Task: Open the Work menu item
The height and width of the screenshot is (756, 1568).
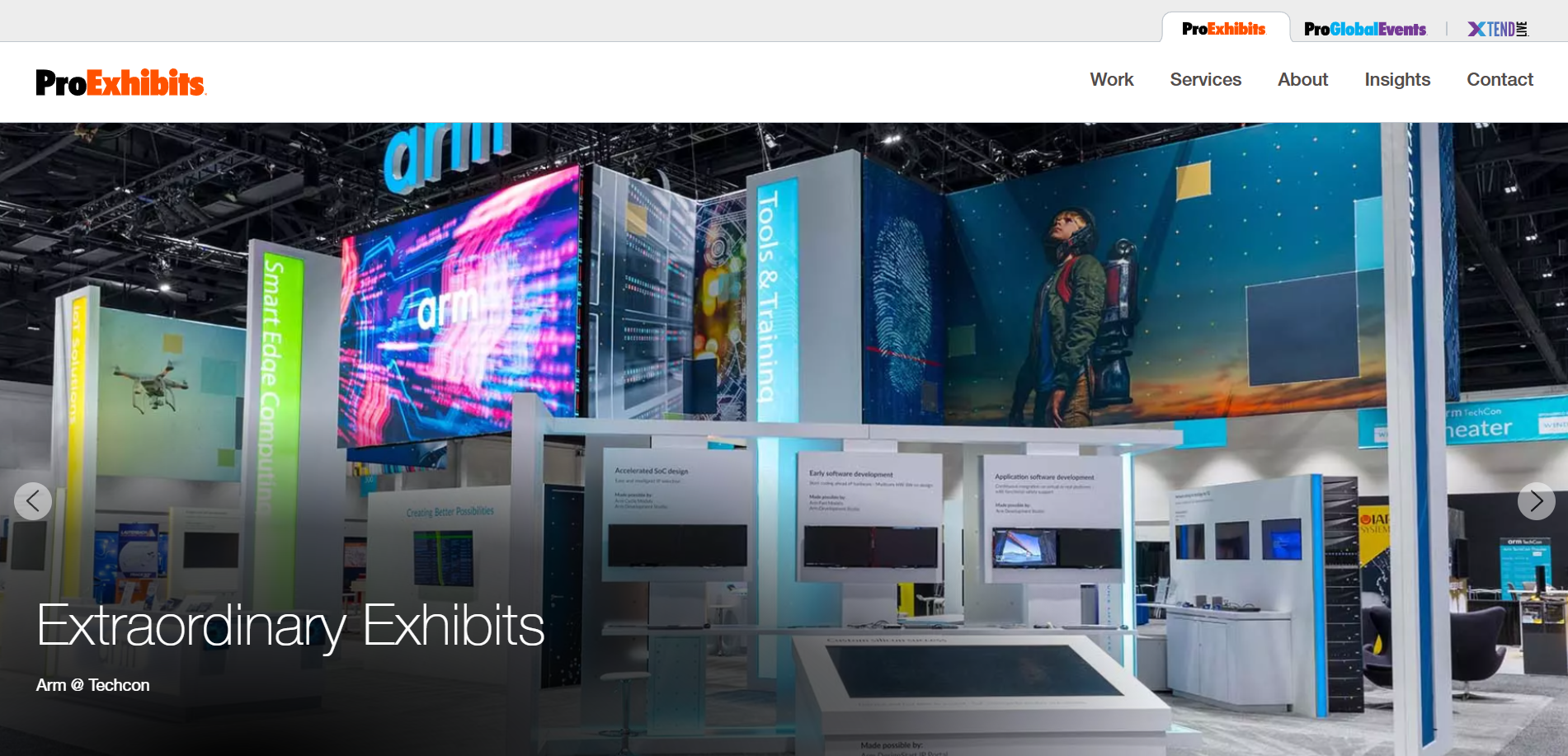Action: click(1111, 80)
